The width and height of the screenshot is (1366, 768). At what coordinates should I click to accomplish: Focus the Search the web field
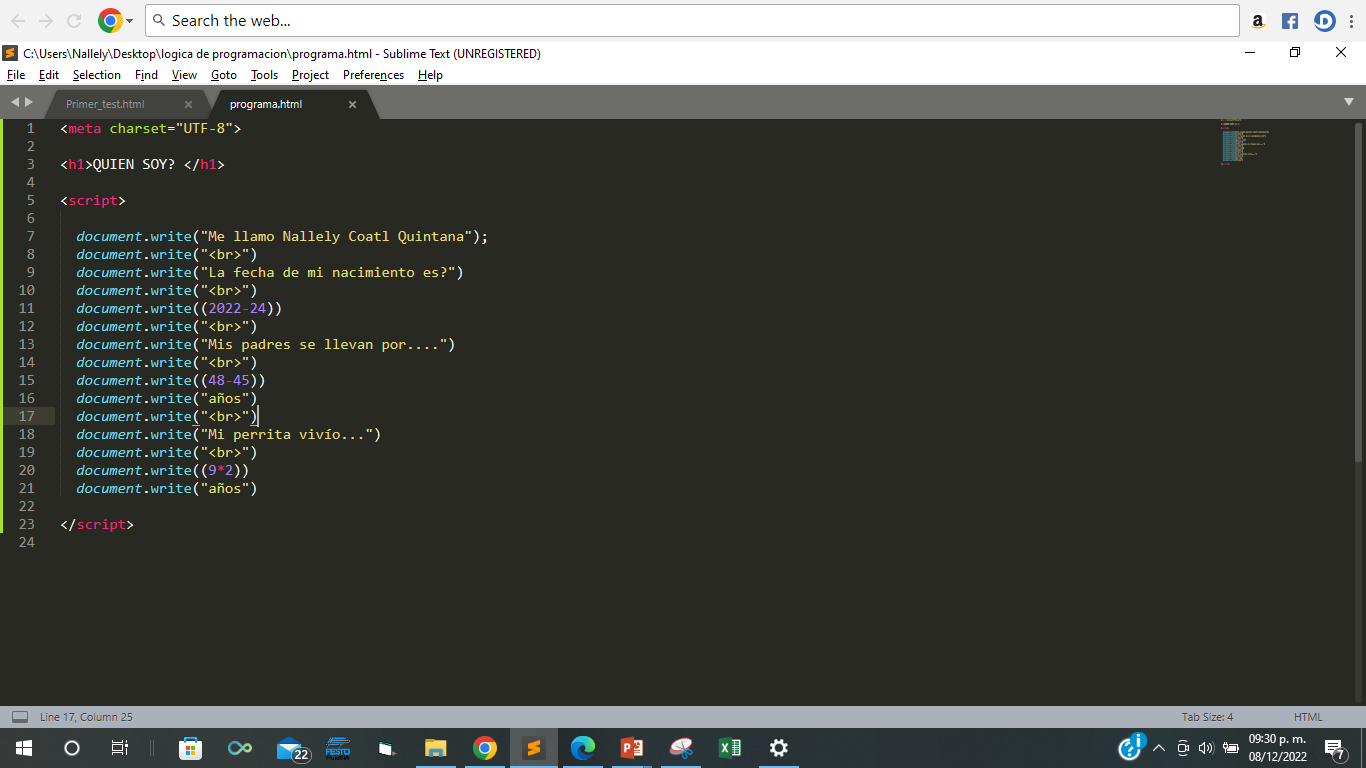[692, 20]
